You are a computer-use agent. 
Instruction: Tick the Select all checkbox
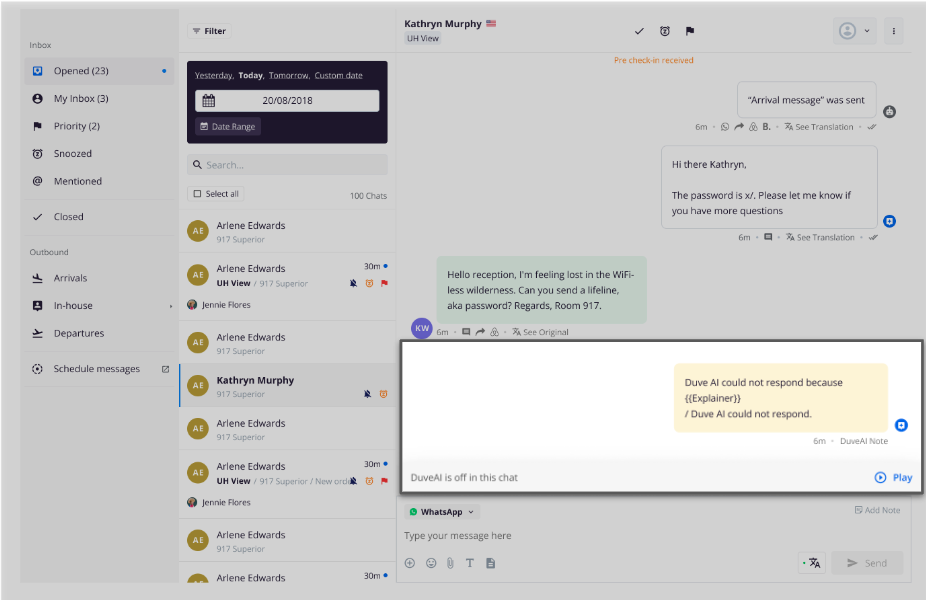(x=198, y=194)
